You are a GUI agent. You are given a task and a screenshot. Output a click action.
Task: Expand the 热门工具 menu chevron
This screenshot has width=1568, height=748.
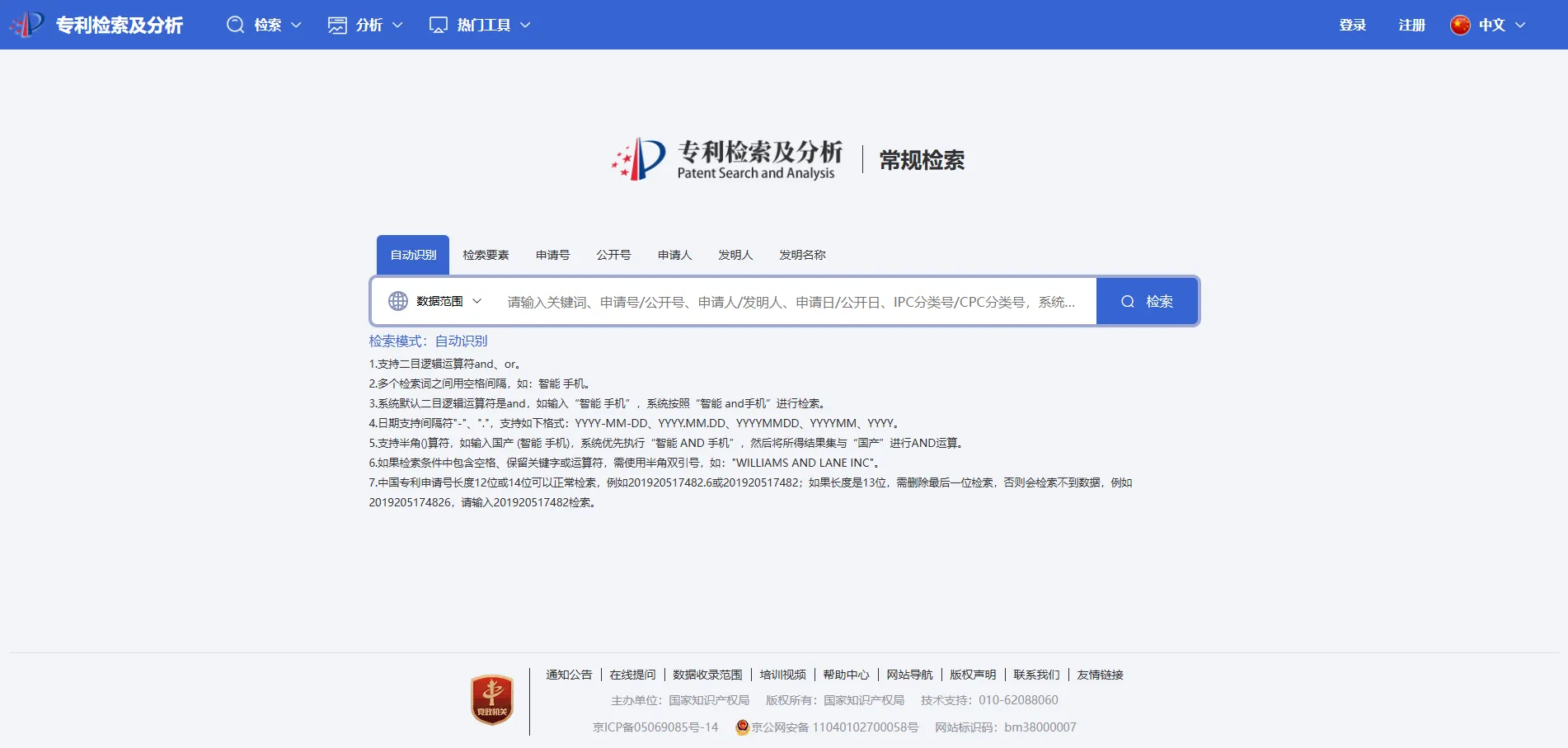[525, 25]
